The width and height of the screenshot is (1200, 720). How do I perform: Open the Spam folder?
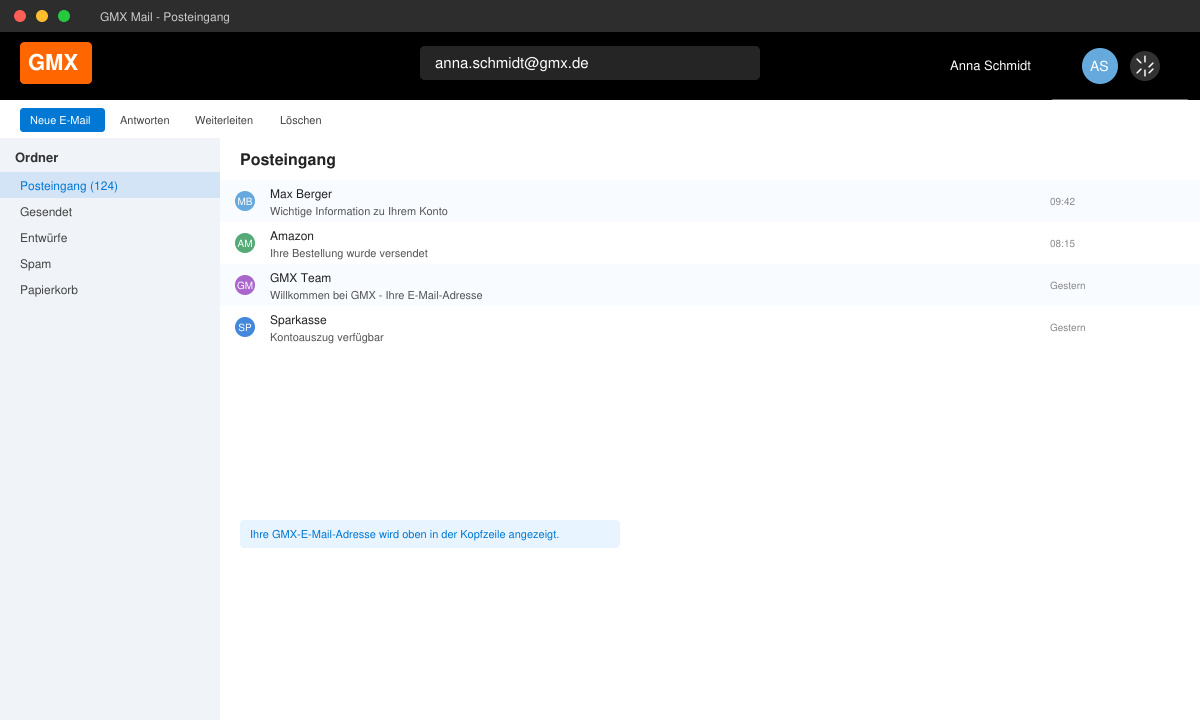tap(110, 263)
